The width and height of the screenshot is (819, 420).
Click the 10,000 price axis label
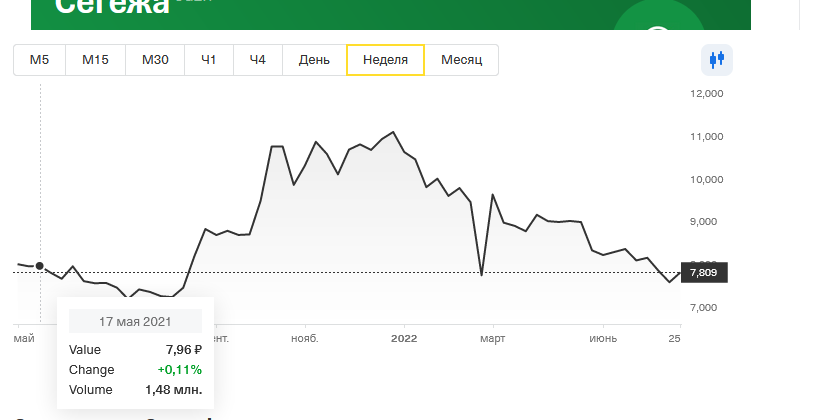[x=707, y=179]
